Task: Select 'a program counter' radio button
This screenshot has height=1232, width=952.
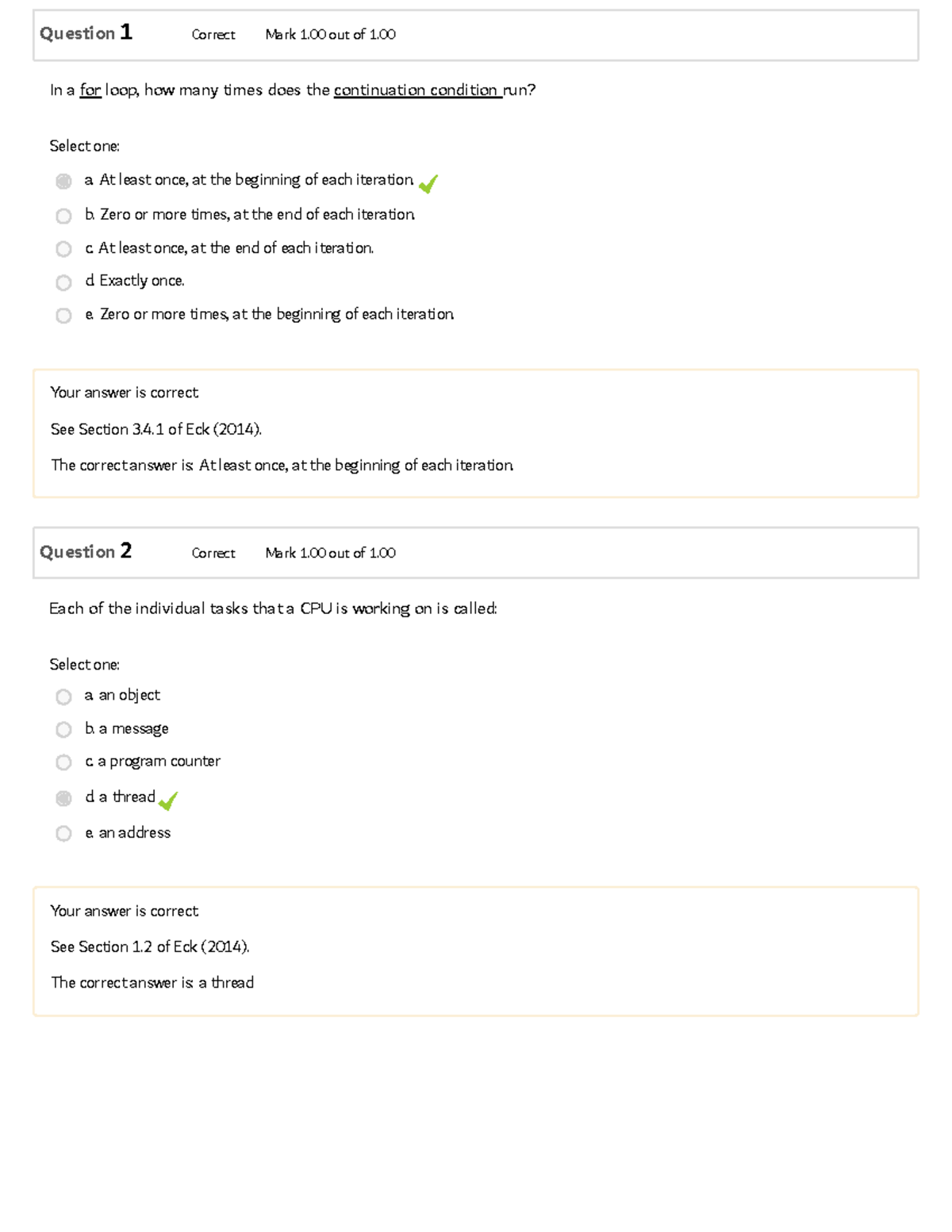Action: pos(63,762)
